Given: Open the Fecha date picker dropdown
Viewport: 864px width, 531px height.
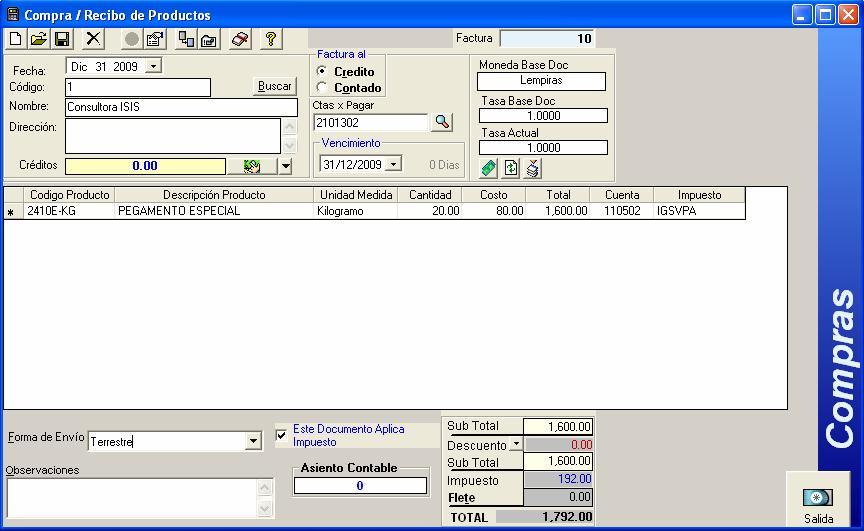Looking at the screenshot, I should click(154, 67).
